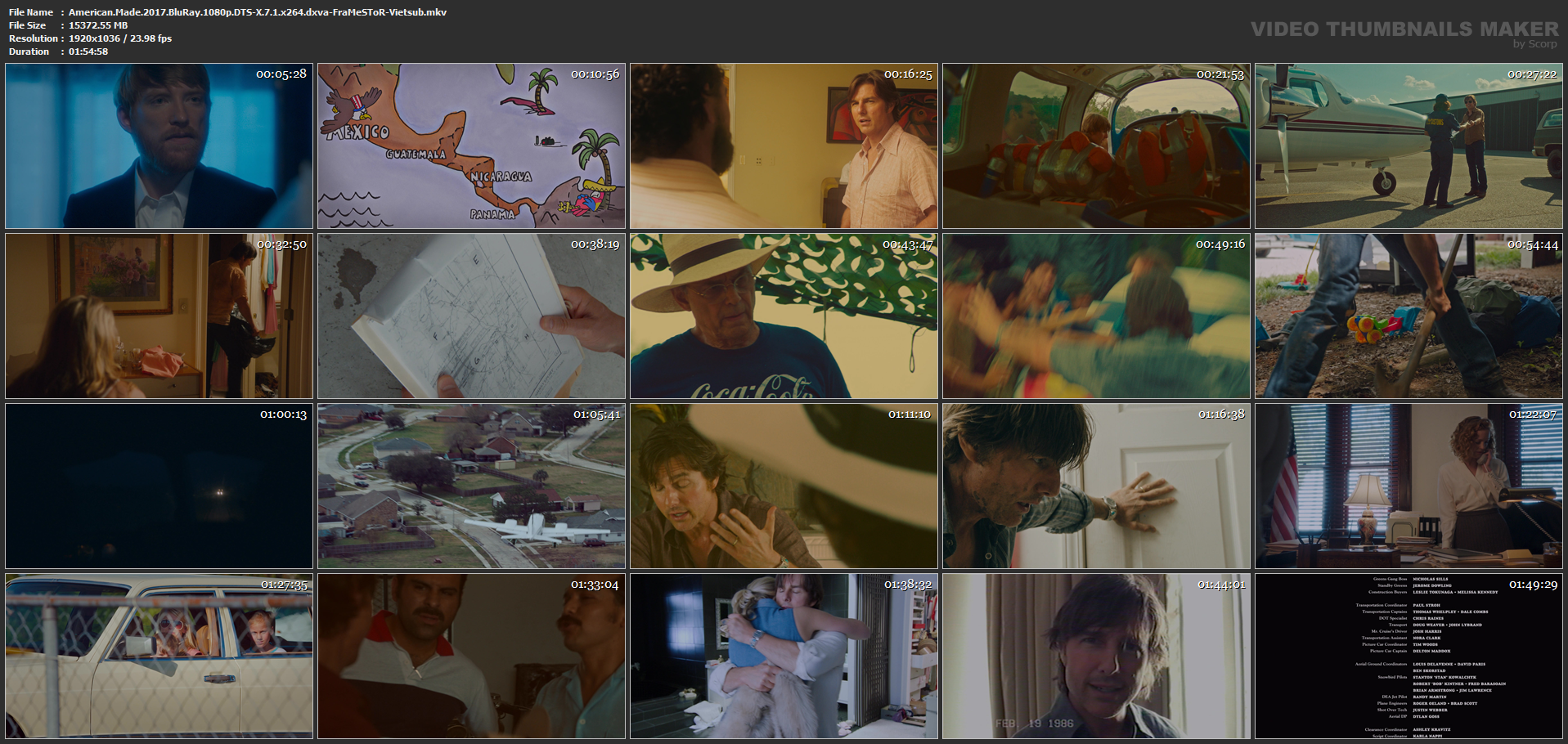
Task: Click the thumbnail stamped 01:33:04
Action: point(471,657)
